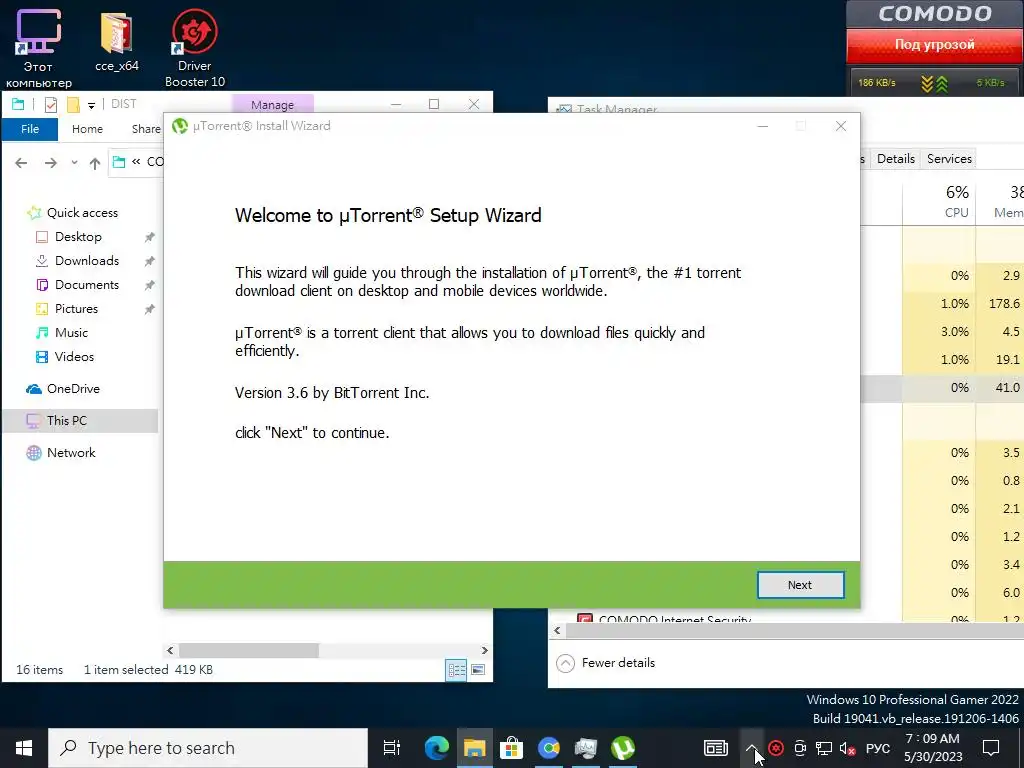Go up one folder level in Explorer
The image size is (1024, 768).
[x=95, y=163]
